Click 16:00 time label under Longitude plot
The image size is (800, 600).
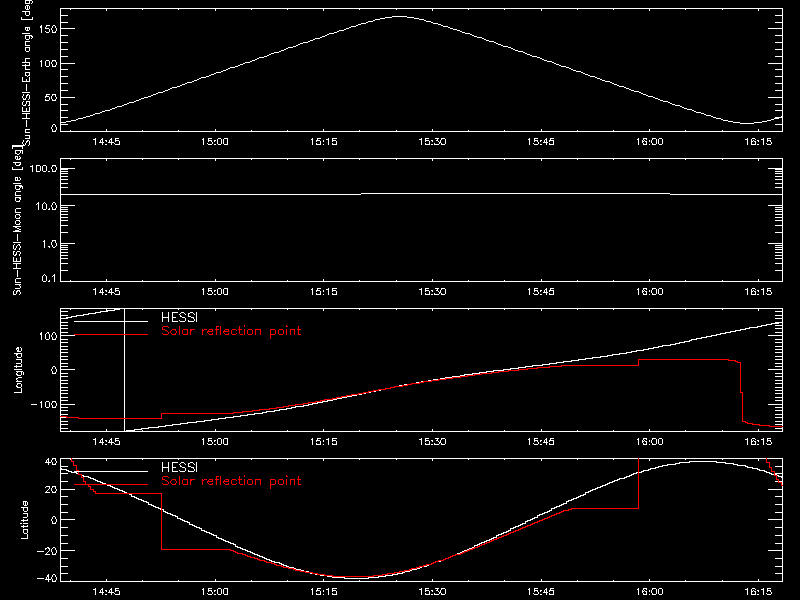pos(649,441)
